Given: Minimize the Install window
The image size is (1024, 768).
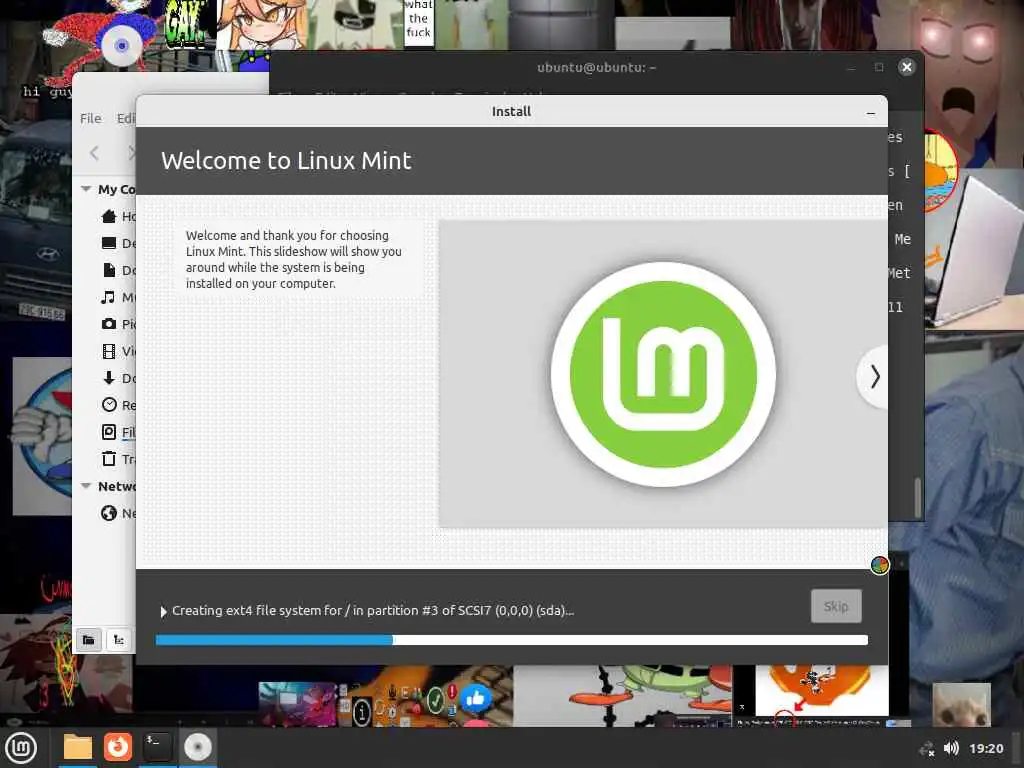Looking at the screenshot, I should pyautogui.click(x=871, y=113).
